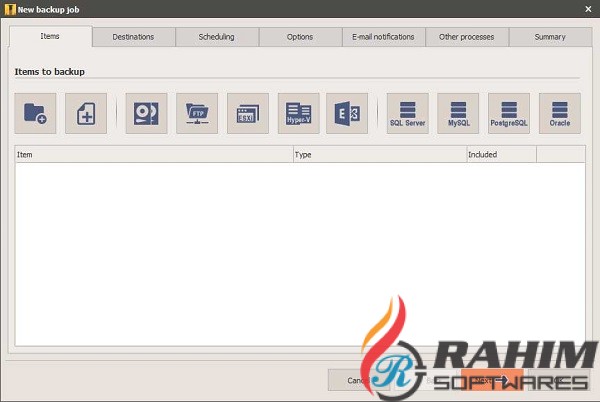Choose the FTP download backup icon

coord(197,113)
